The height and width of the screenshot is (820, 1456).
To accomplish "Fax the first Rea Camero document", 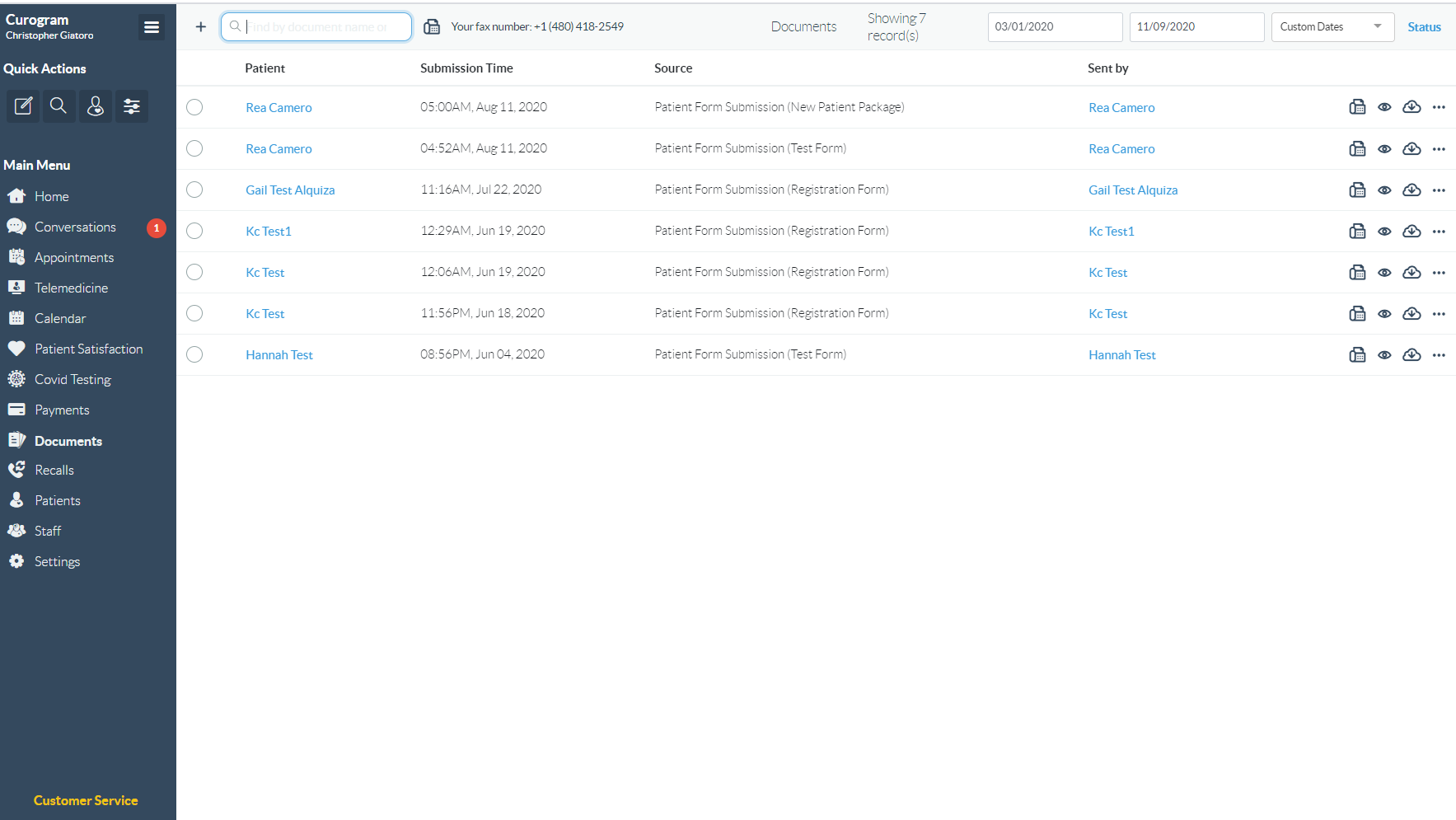I will coord(1357,107).
